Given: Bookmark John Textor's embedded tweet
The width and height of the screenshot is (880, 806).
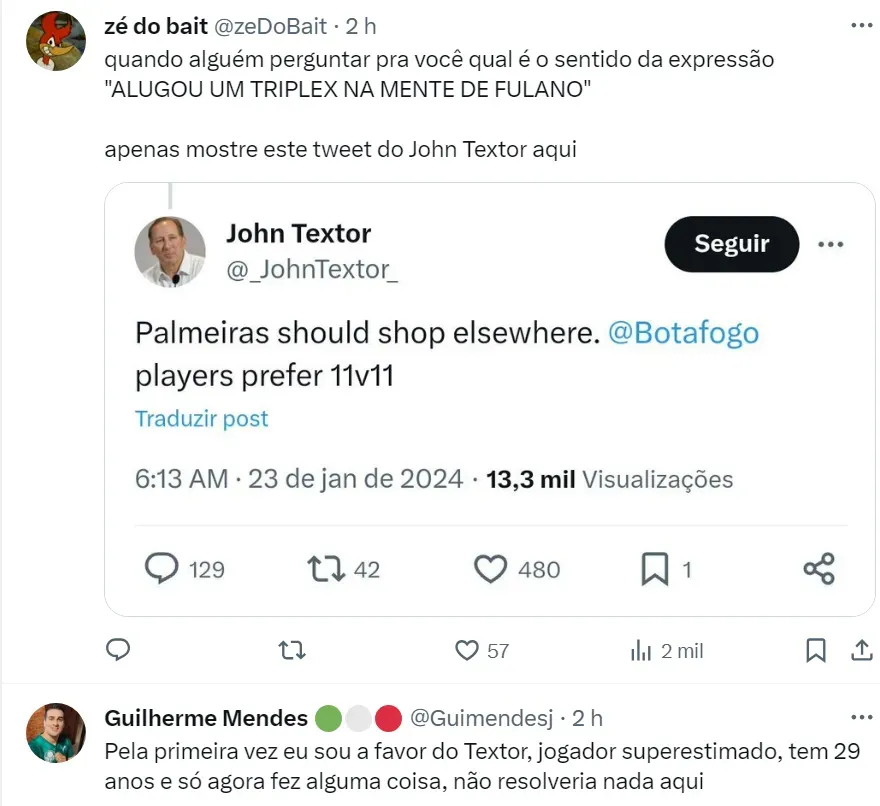Looking at the screenshot, I should [x=654, y=569].
